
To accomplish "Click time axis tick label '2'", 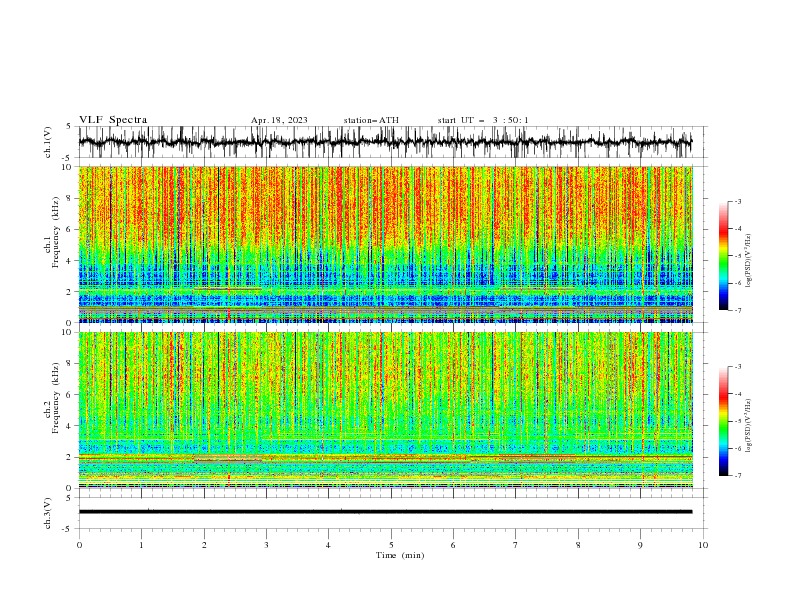I will click(204, 545).
